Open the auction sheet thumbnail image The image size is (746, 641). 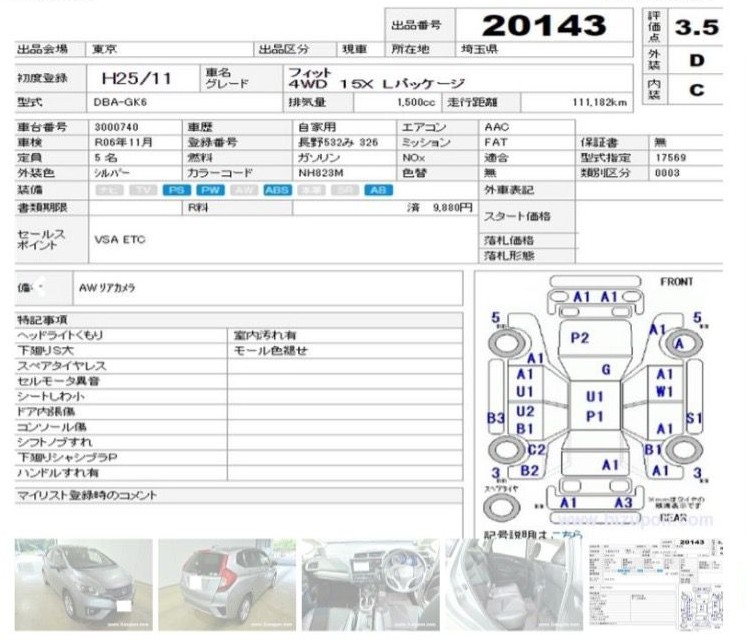pyautogui.click(x=656, y=585)
